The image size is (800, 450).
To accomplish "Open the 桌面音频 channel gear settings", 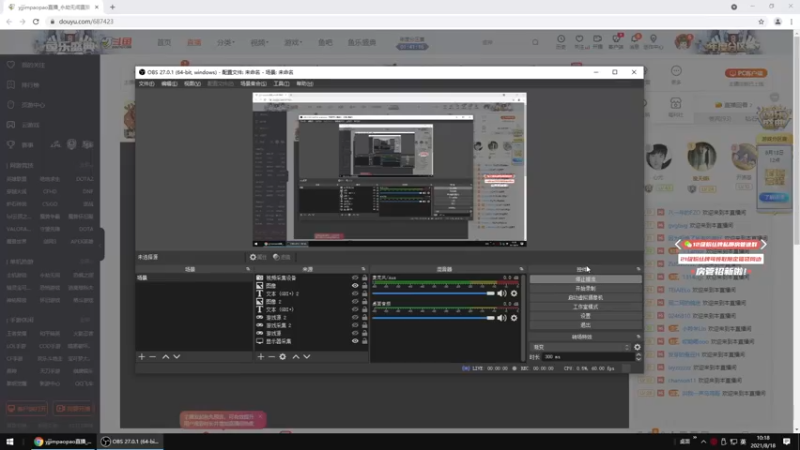I will click(514, 318).
